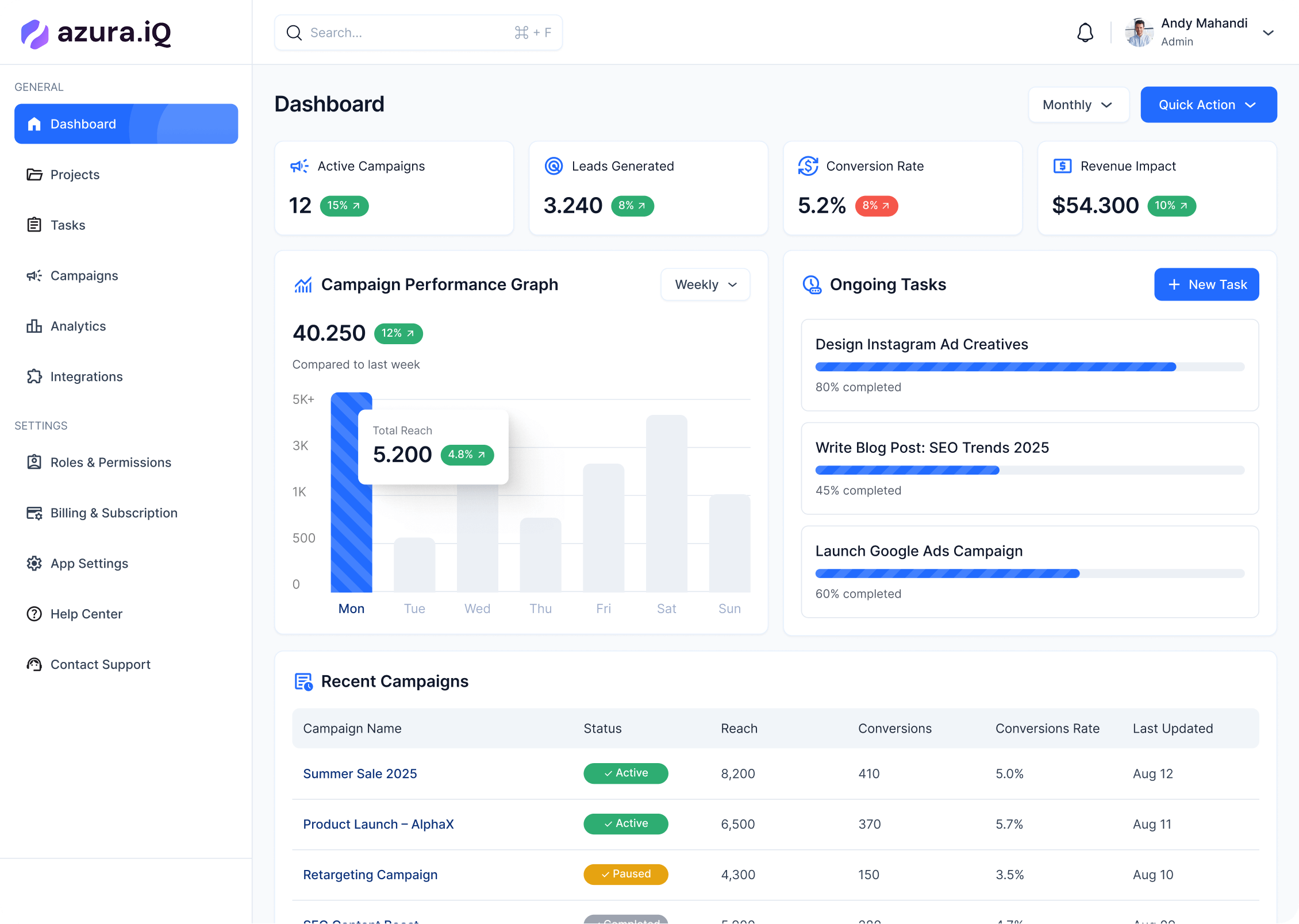Open Campaigns menu item

(x=84, y=276)
